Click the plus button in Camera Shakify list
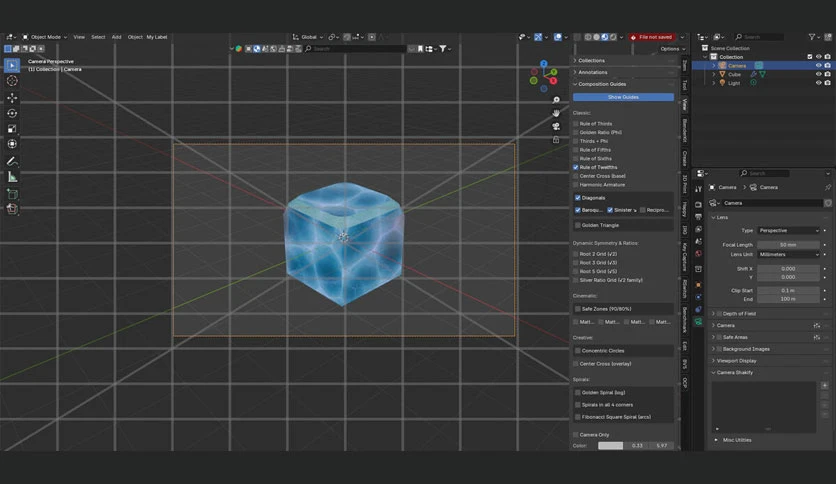 click(x=825, y=385)
